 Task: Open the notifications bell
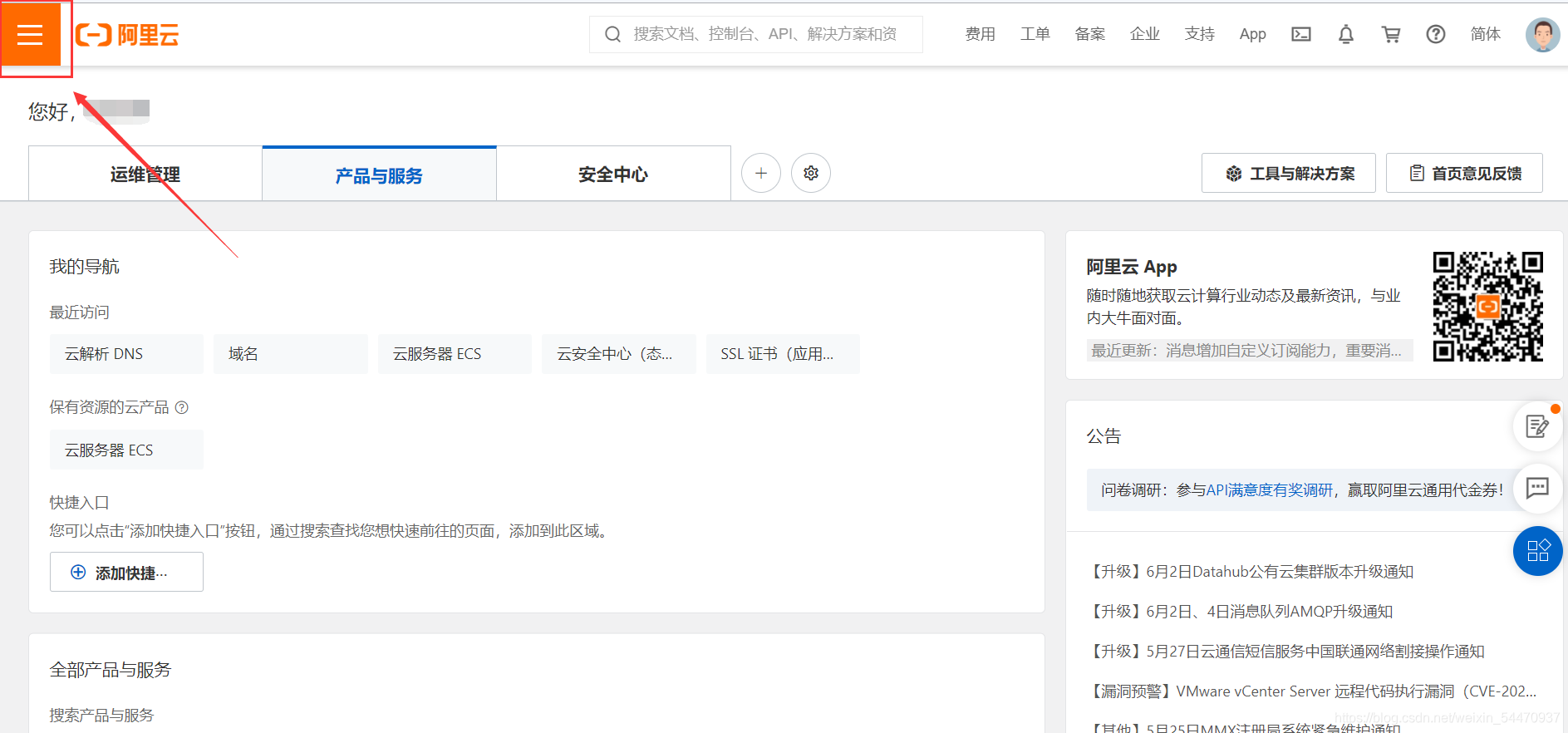(1346, 34)
